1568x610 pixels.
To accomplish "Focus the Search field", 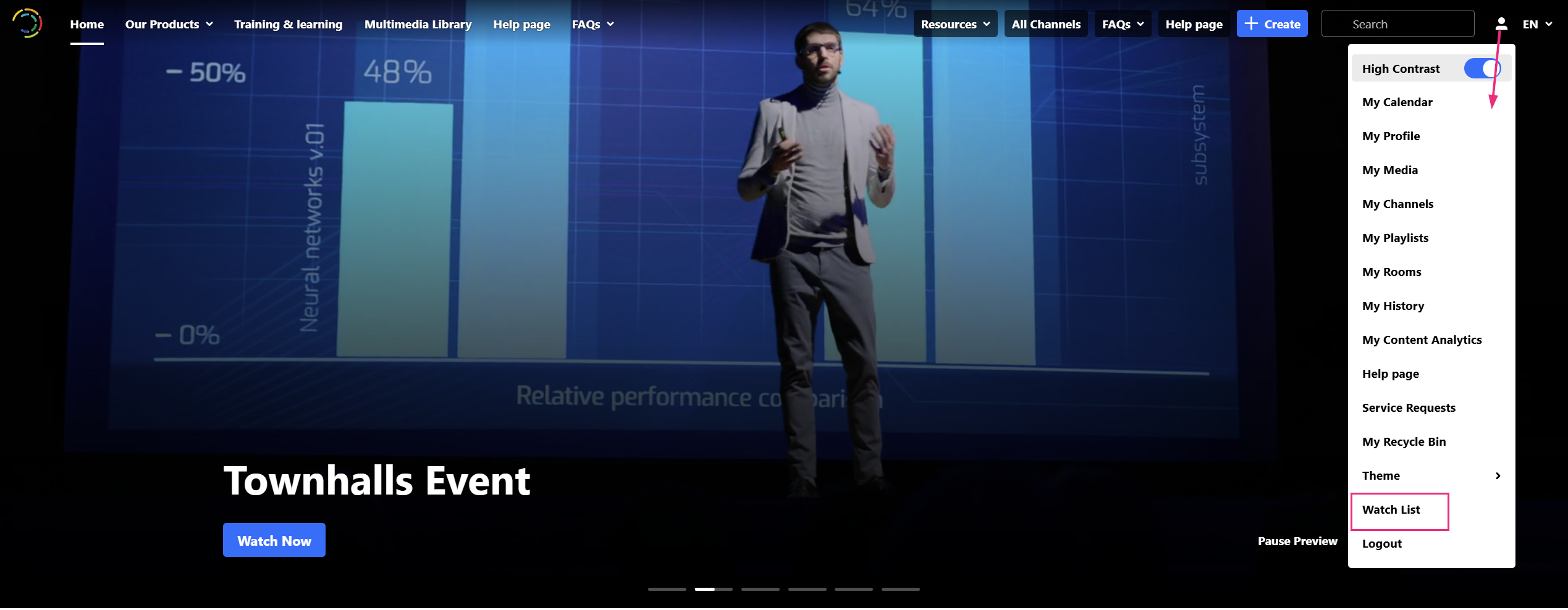I will tap(1397, 24).
